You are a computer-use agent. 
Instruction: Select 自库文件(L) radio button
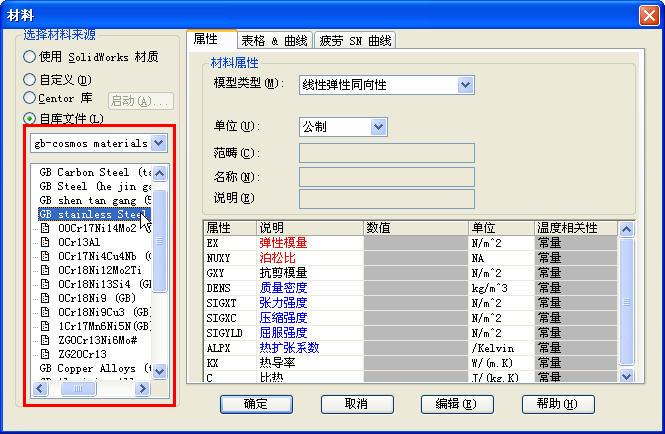(29, 118)
